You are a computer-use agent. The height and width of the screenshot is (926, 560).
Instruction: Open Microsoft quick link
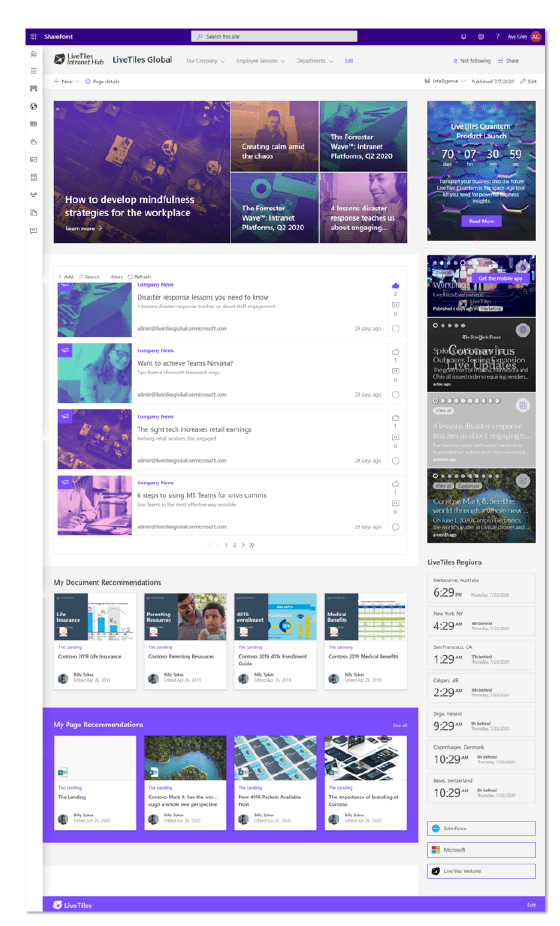481,850
